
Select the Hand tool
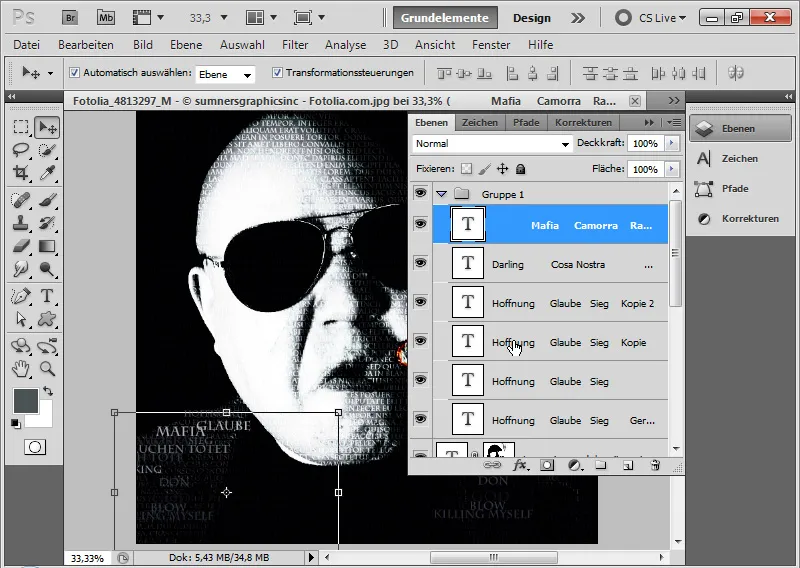click(x=21, y=368)
